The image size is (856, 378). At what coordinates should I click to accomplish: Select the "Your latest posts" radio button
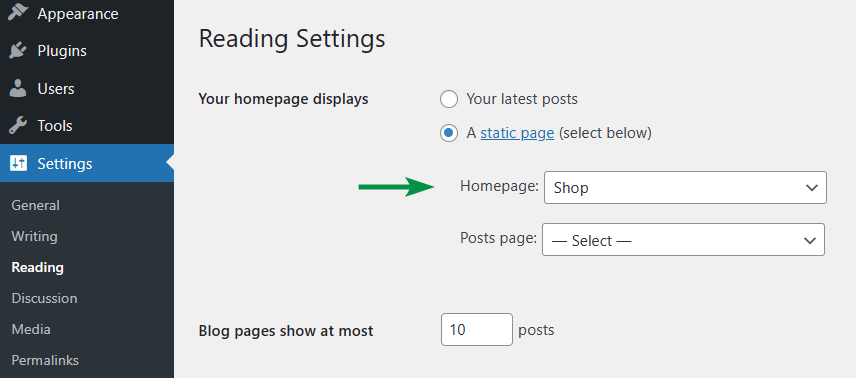[449, 99]
